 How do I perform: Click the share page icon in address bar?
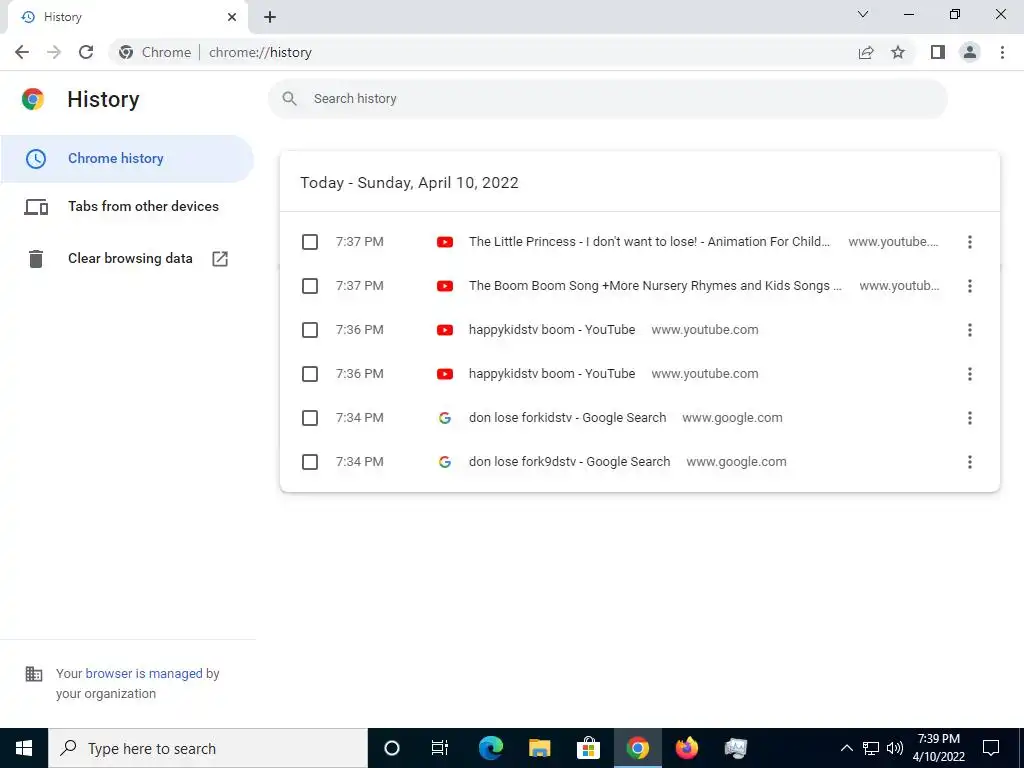(x=866, y=52)
